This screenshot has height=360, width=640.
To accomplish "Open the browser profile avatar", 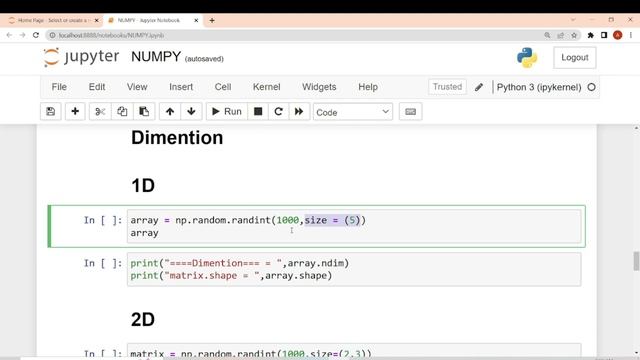I will pyautogui.click(x=618, y=35).
